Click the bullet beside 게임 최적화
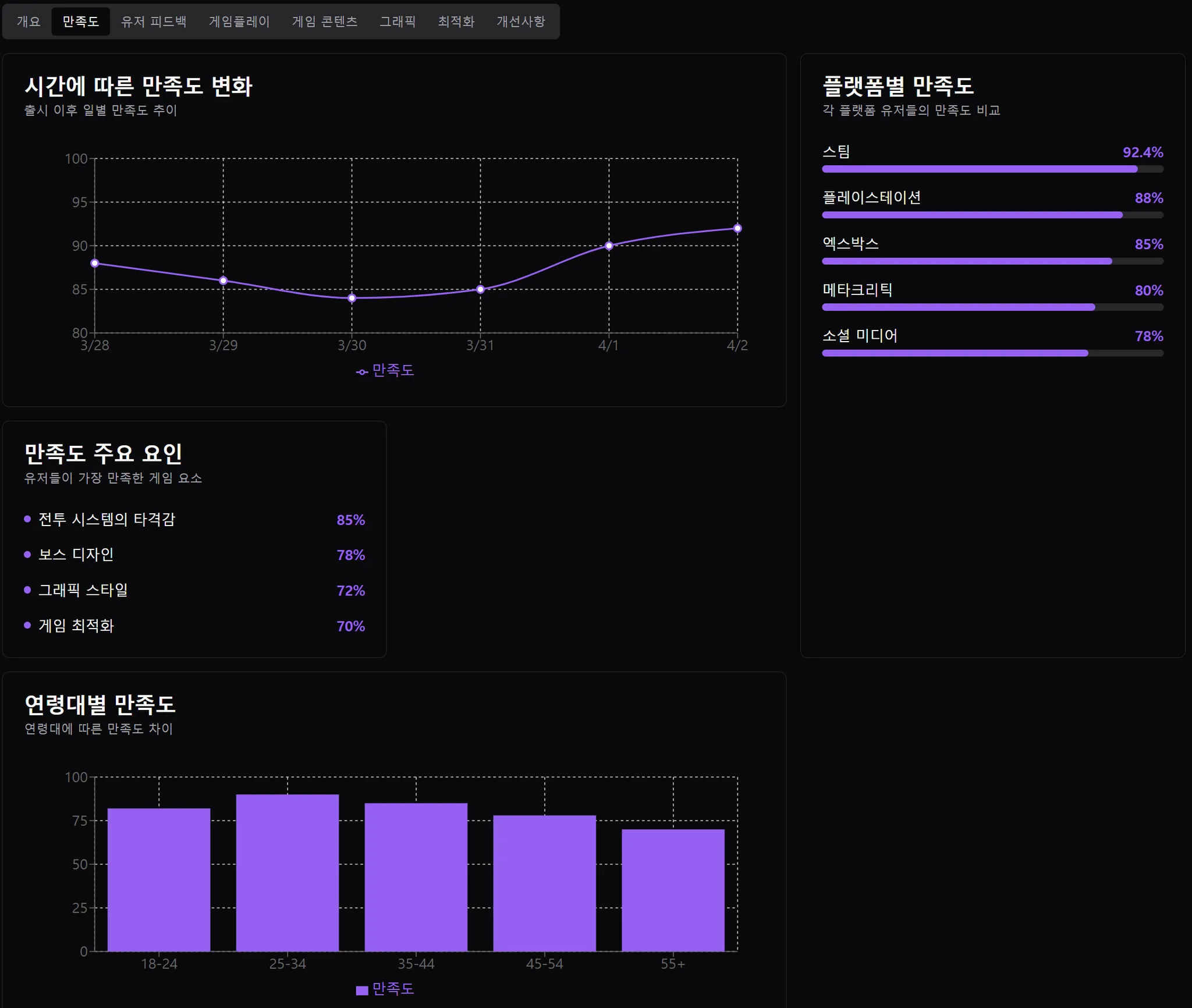Image resolution: width=1192 pixels, height=1008 pixels. 27,626
